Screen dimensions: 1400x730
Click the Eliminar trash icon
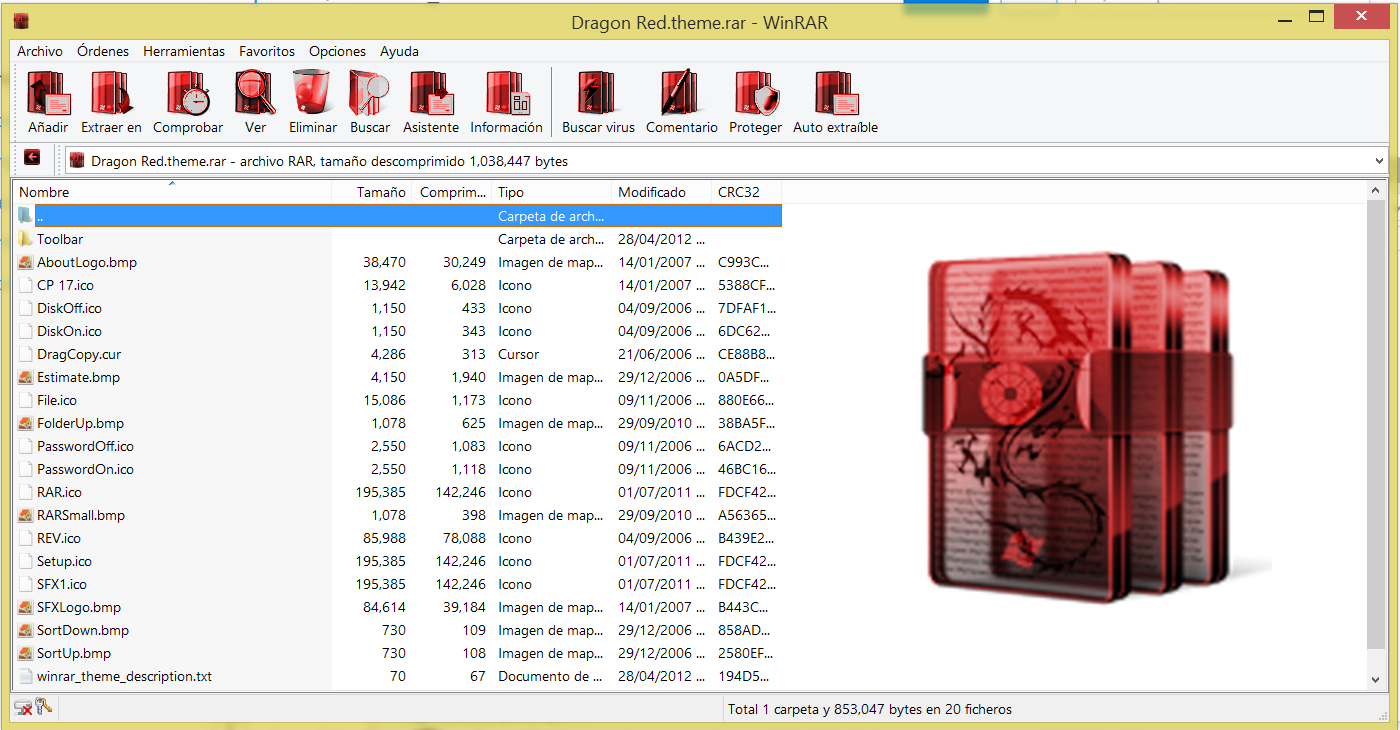click(312, 93)
